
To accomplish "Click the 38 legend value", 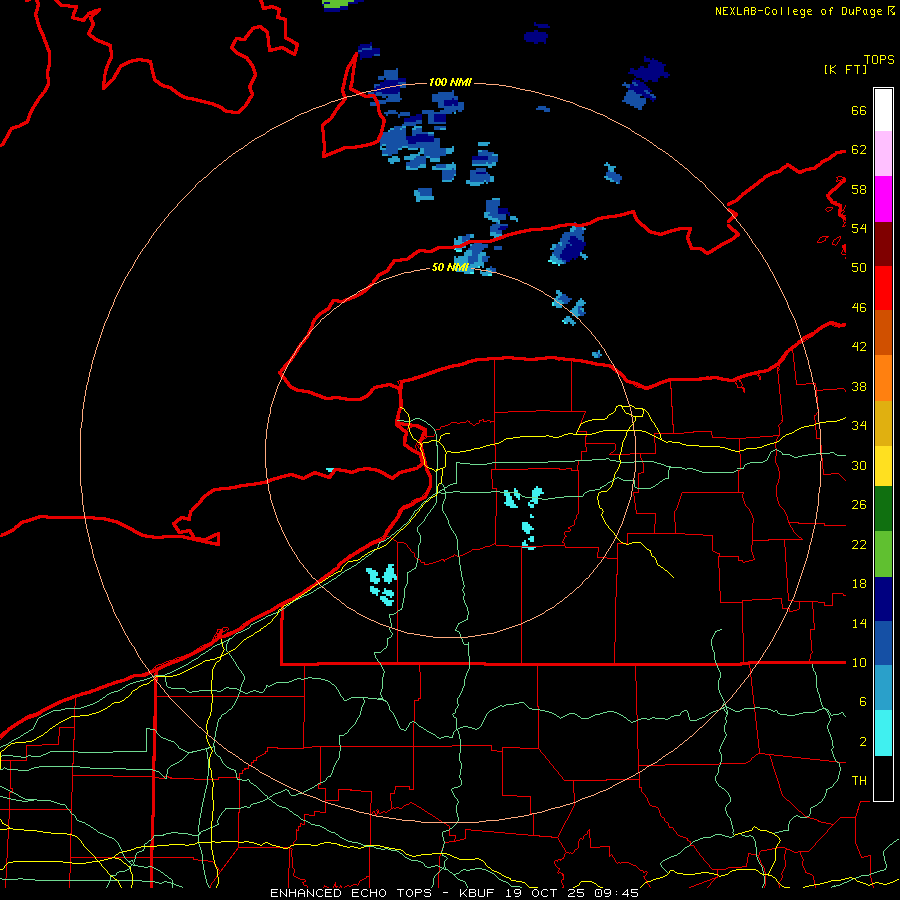I will 859,386.
